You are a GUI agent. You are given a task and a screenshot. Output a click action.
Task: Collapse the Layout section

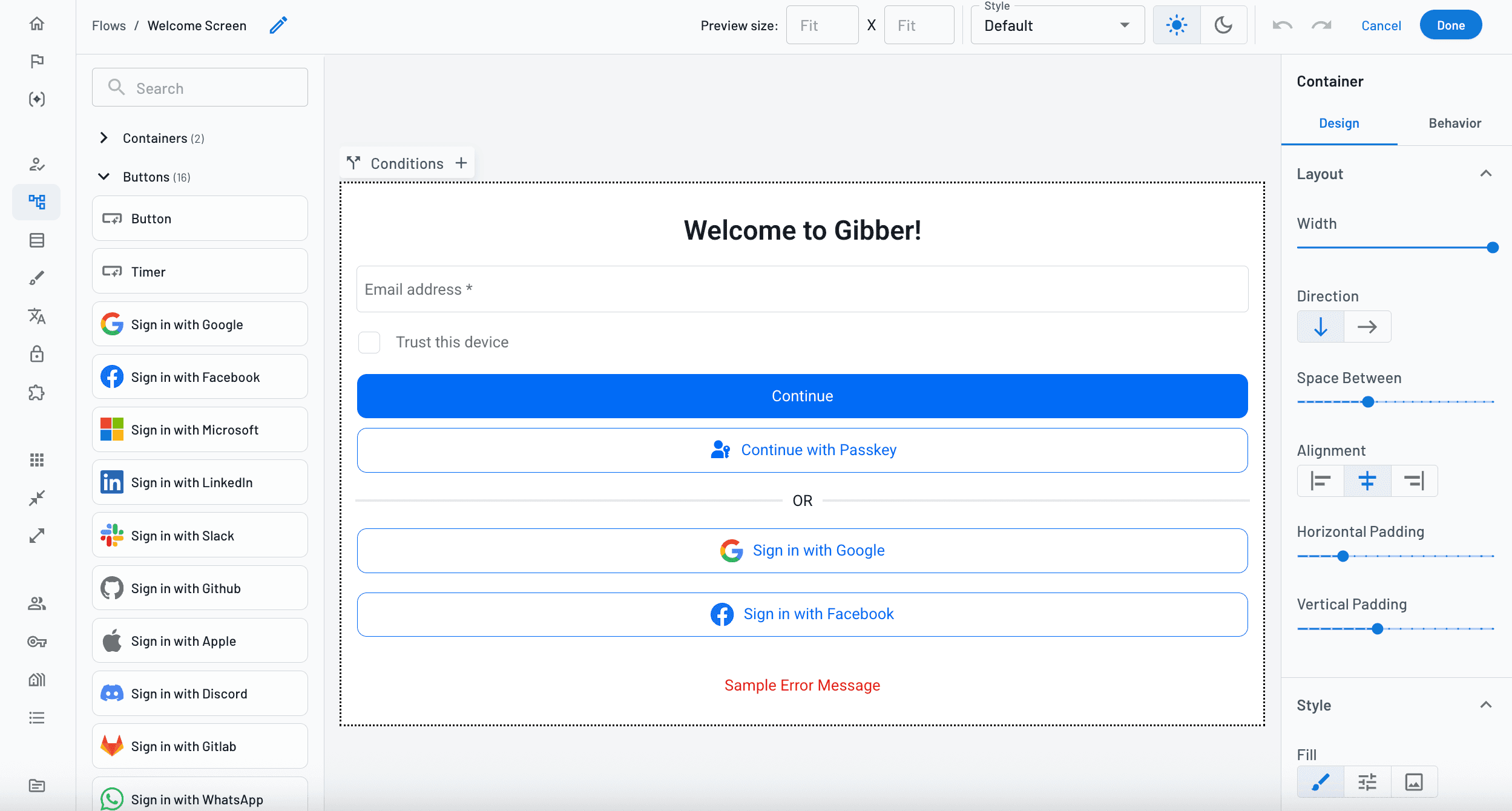tap(1486, 174)
